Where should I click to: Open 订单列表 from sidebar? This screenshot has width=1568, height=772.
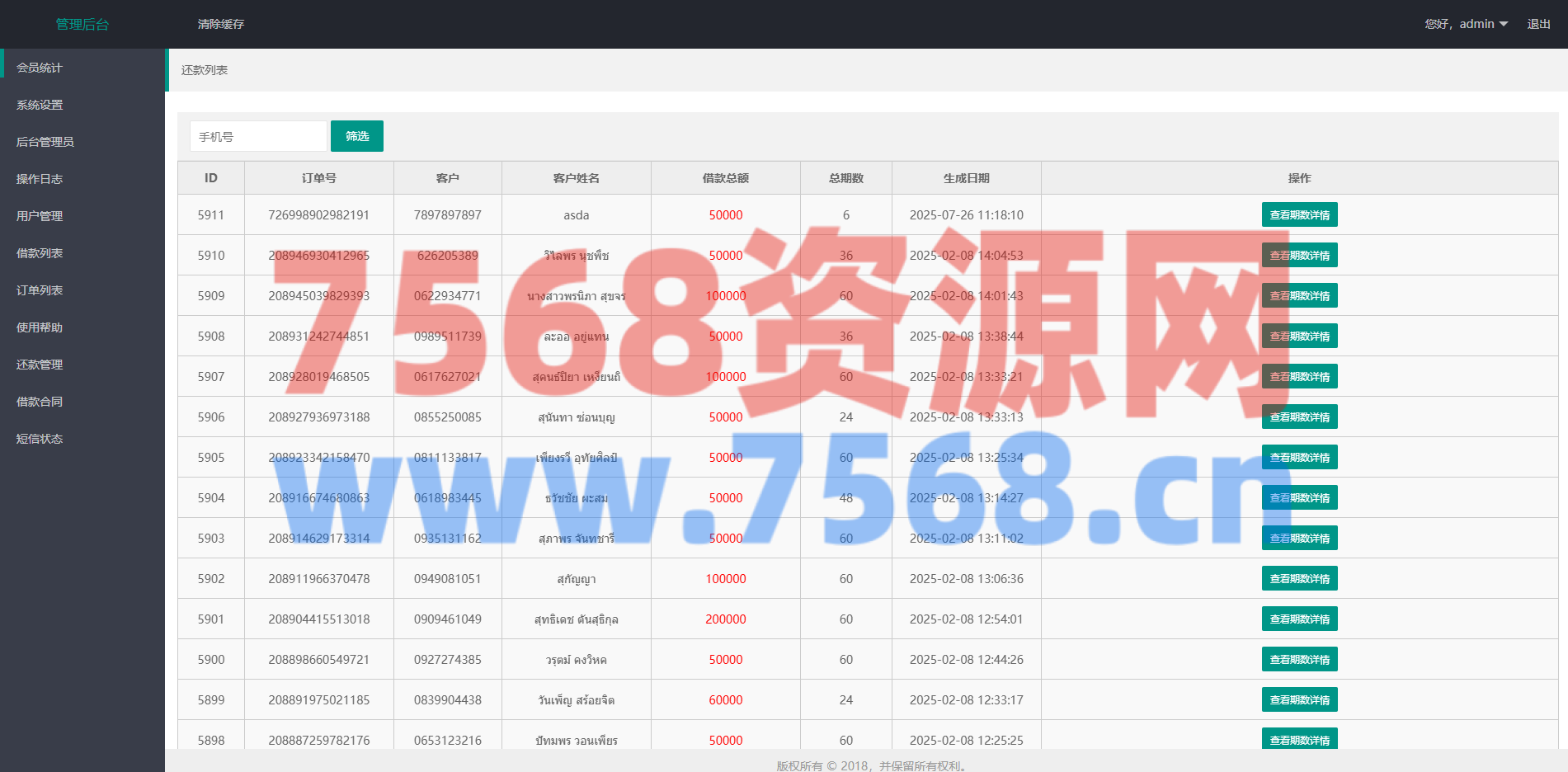(40, 290)
